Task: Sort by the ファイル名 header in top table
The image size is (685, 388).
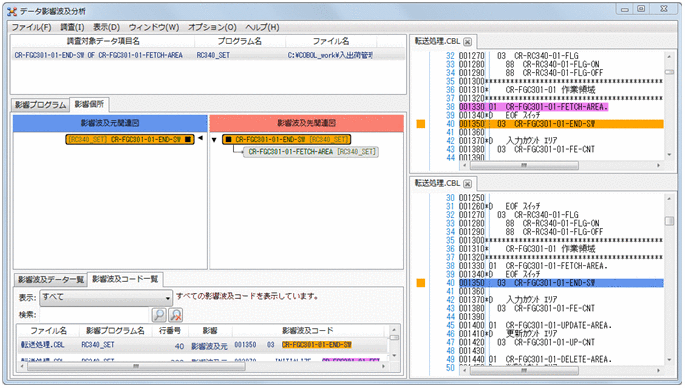Action: tap(331, 41)
